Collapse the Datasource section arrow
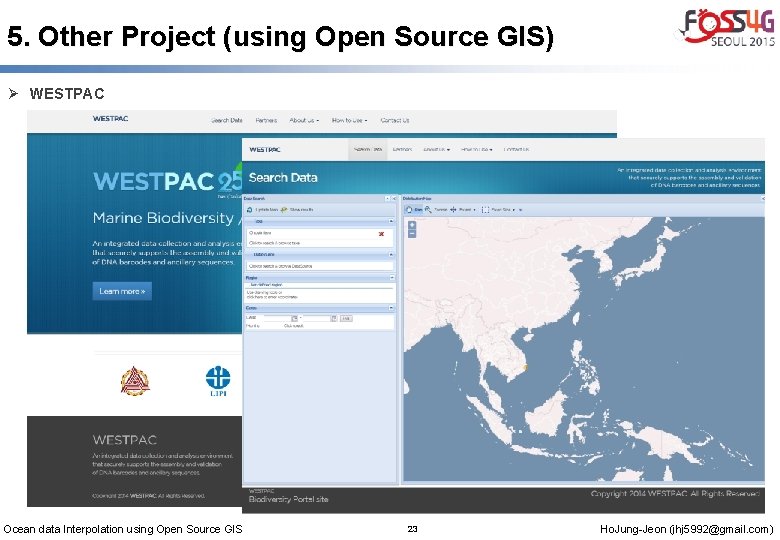Screen dimensions: 780x540 click(x=391, y=255)
